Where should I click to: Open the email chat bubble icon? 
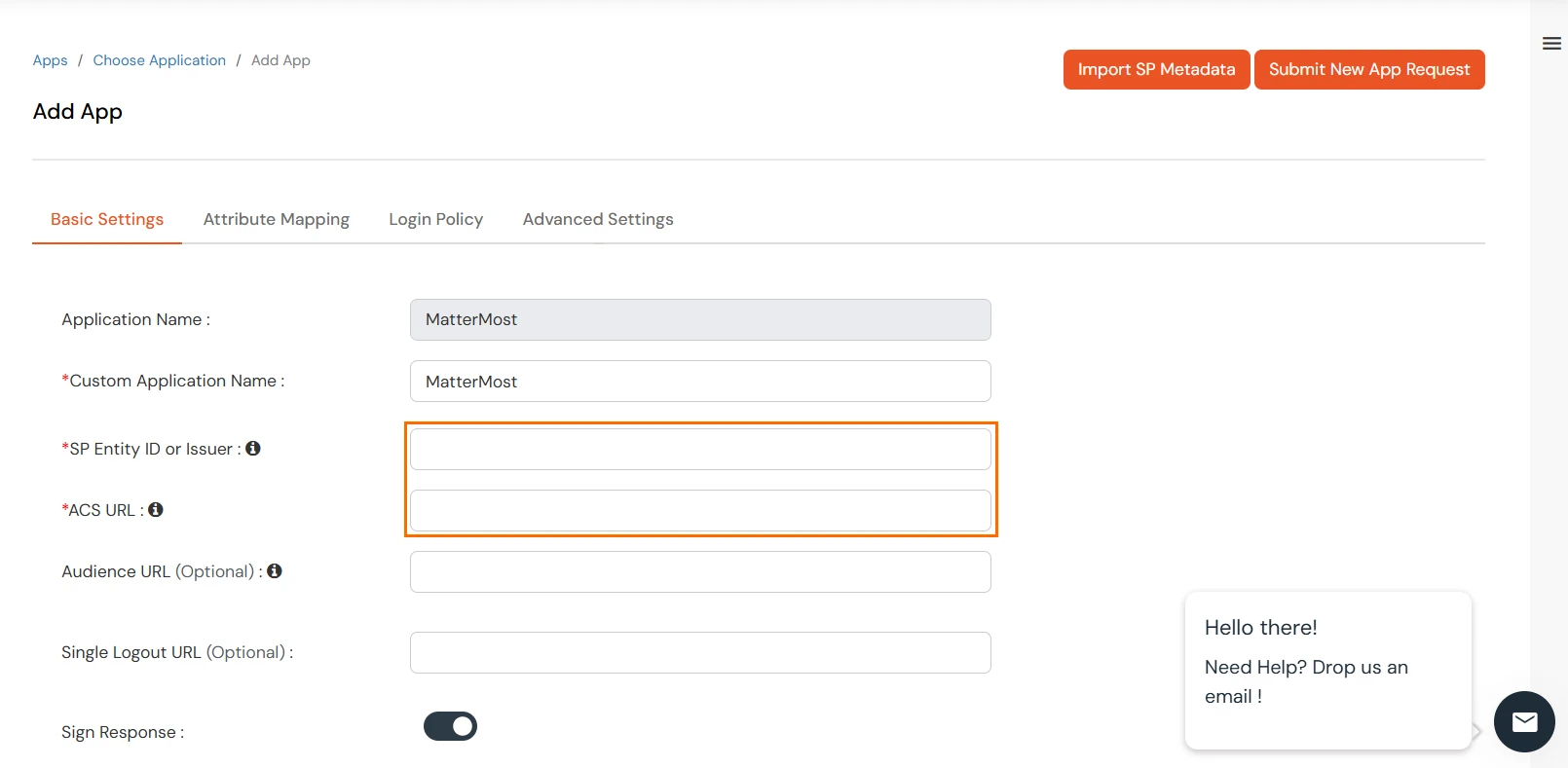pos(1524,721)
